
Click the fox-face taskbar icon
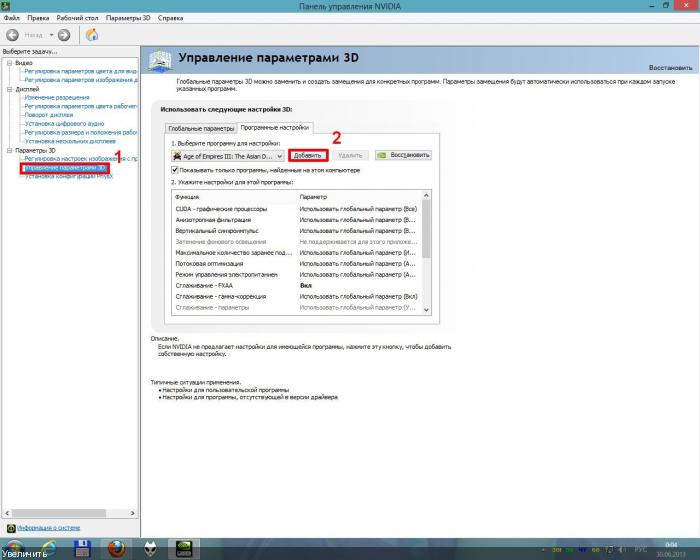point(150,549)
